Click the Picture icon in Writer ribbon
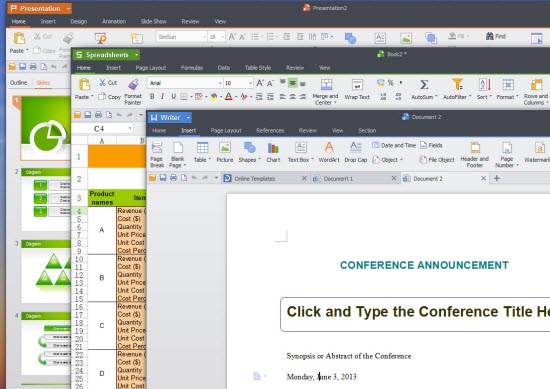Screen dimensions: 550x389 coord(224,148)
